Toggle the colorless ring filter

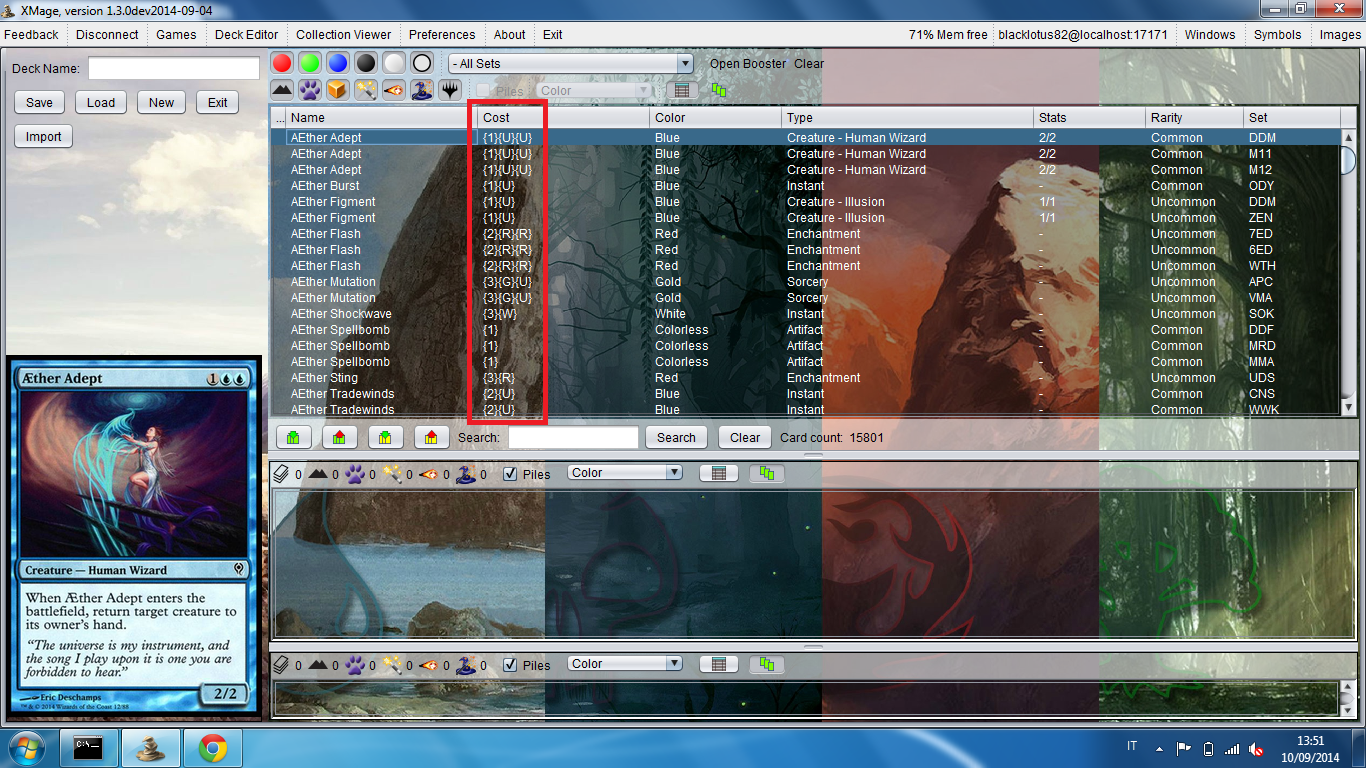coord(422,63)
